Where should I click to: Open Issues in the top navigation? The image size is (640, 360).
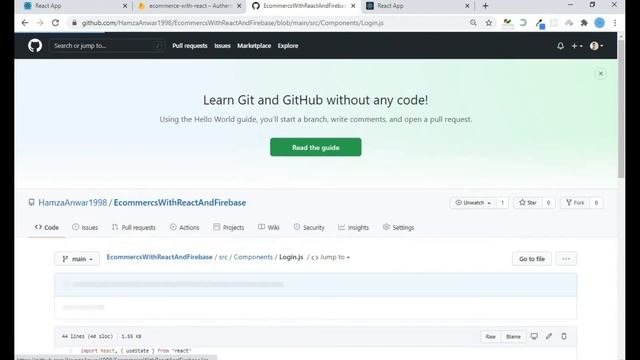coord(222,46)
